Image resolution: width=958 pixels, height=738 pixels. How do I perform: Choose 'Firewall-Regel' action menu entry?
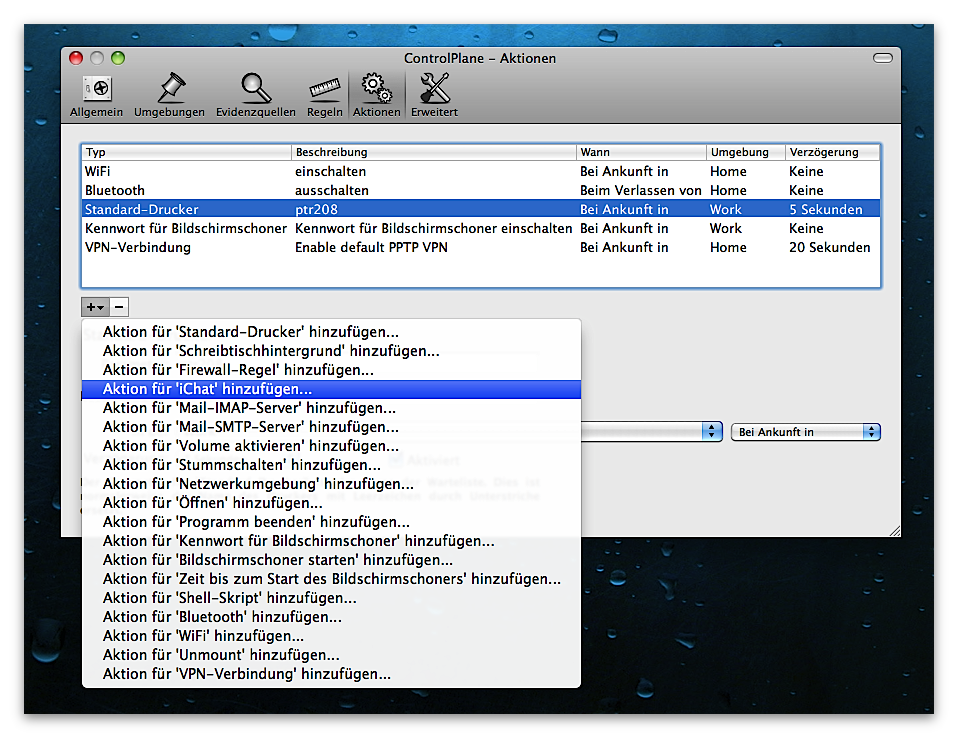point(331,370)
